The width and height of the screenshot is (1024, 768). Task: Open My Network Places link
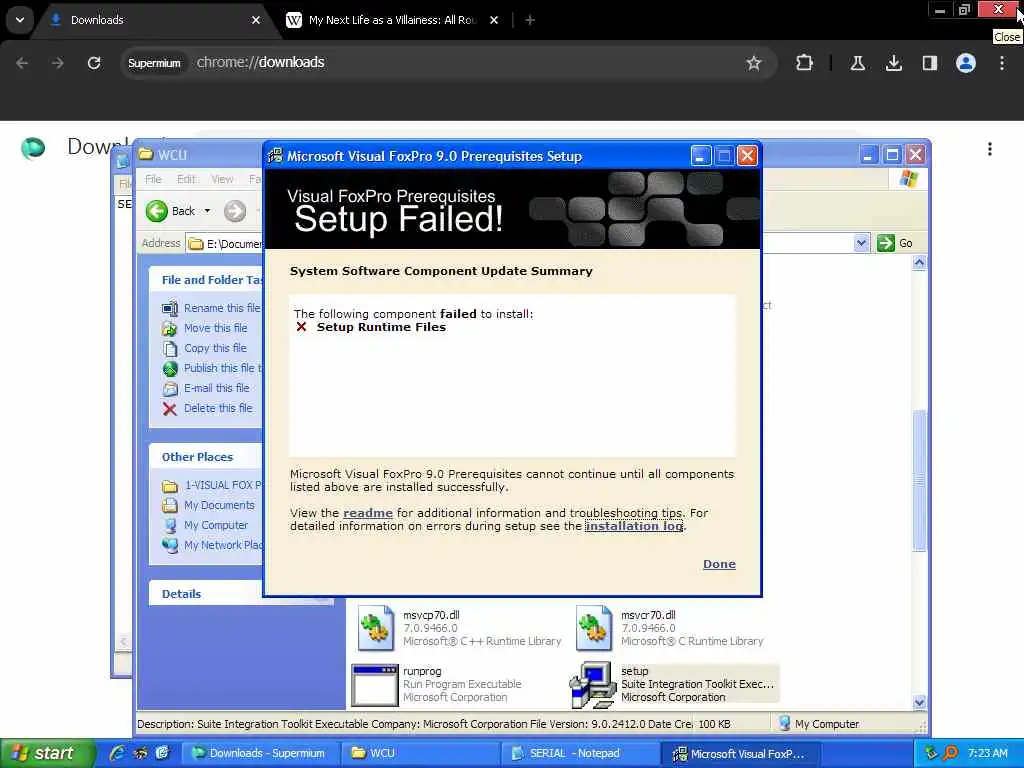[x=223, y=545]
